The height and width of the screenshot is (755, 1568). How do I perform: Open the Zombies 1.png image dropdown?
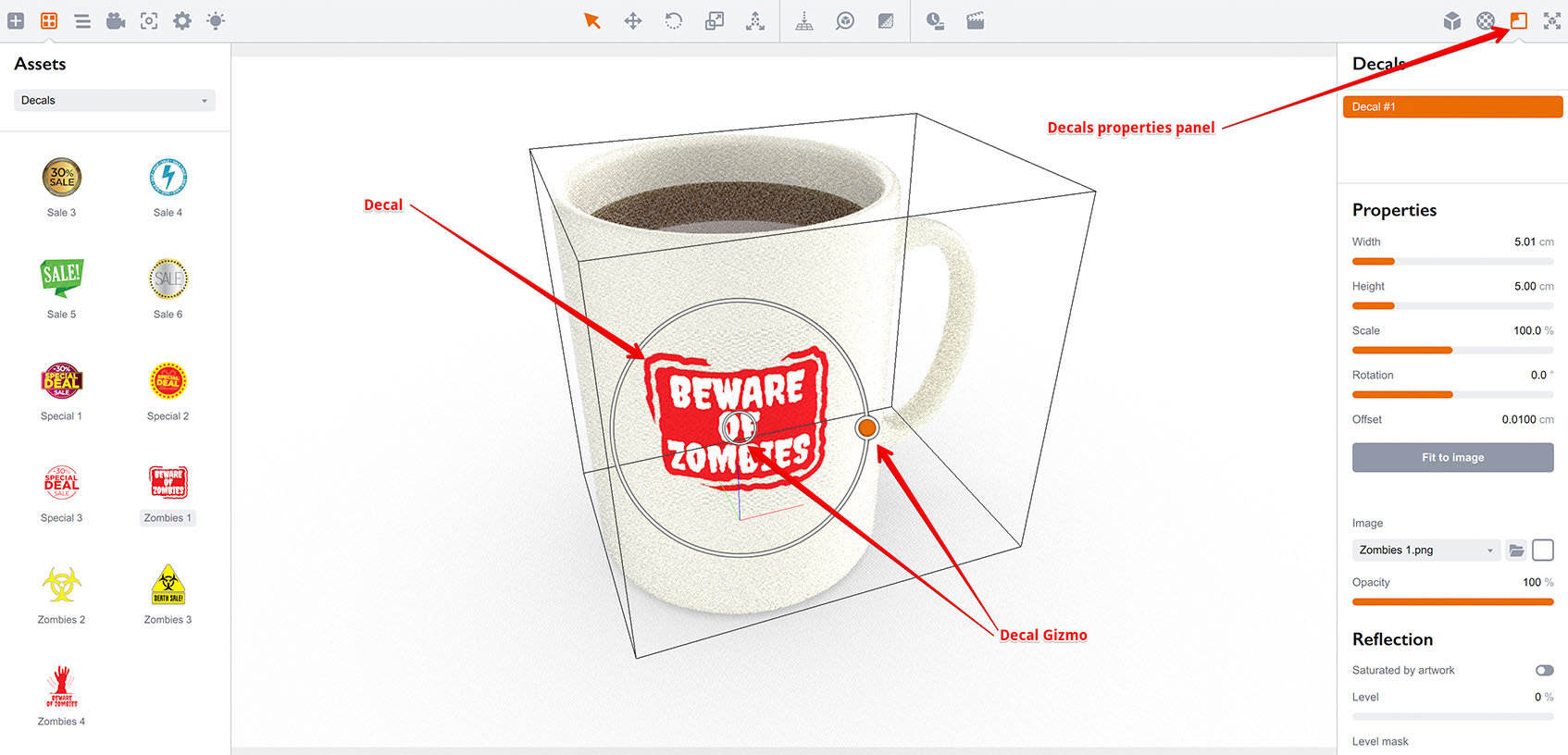click(1425, 551)
